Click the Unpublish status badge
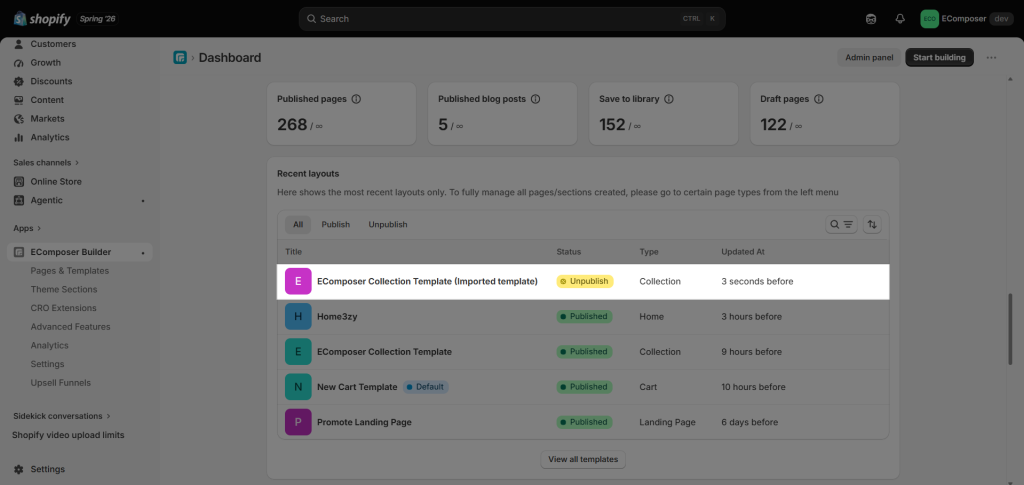The image size is (1024, 485). pyautogui.click(x=584, y=281)
